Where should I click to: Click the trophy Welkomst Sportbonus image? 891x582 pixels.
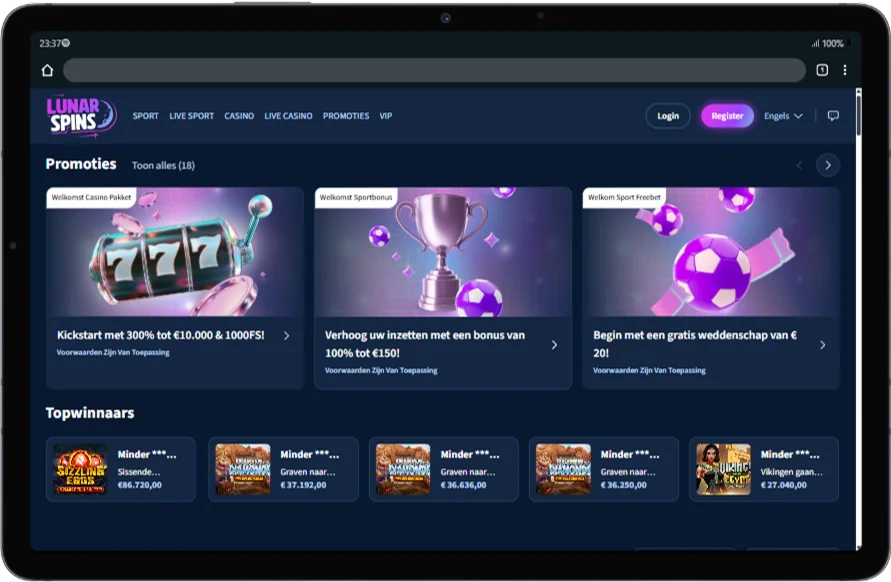[443, 253]
